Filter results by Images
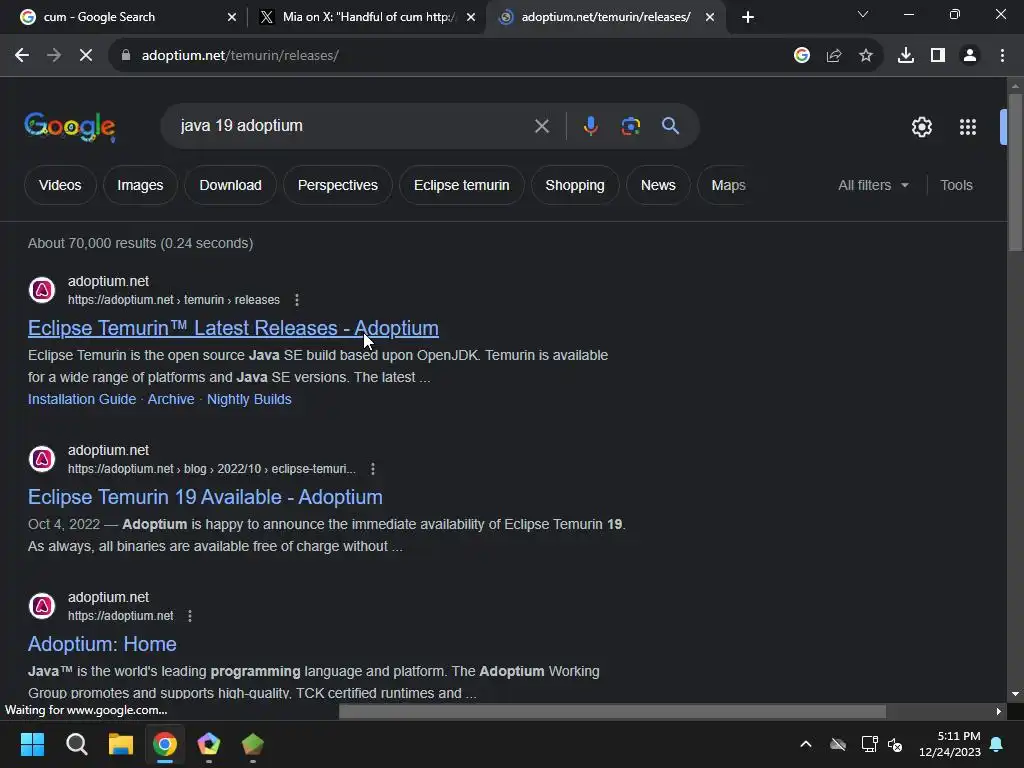The height and width of the screenshot is (768, 1024). 140,185
